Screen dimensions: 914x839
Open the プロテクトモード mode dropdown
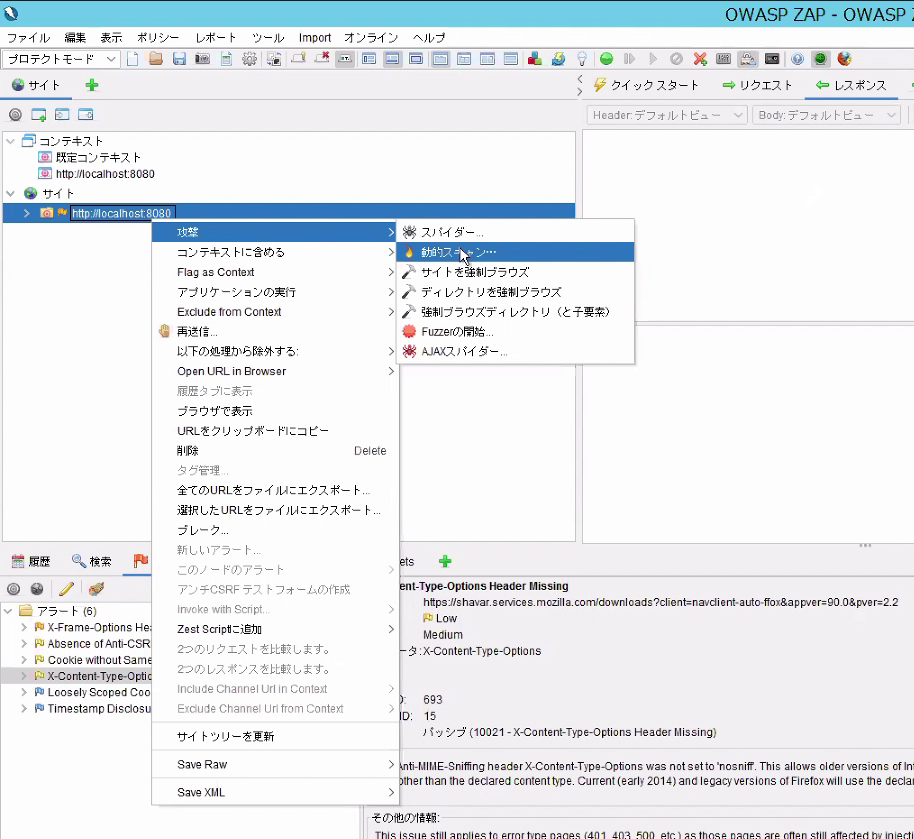(61, 59)
